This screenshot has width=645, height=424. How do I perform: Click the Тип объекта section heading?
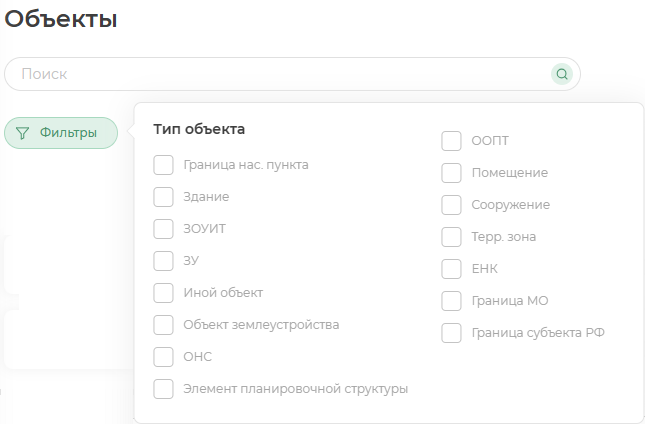199,129
